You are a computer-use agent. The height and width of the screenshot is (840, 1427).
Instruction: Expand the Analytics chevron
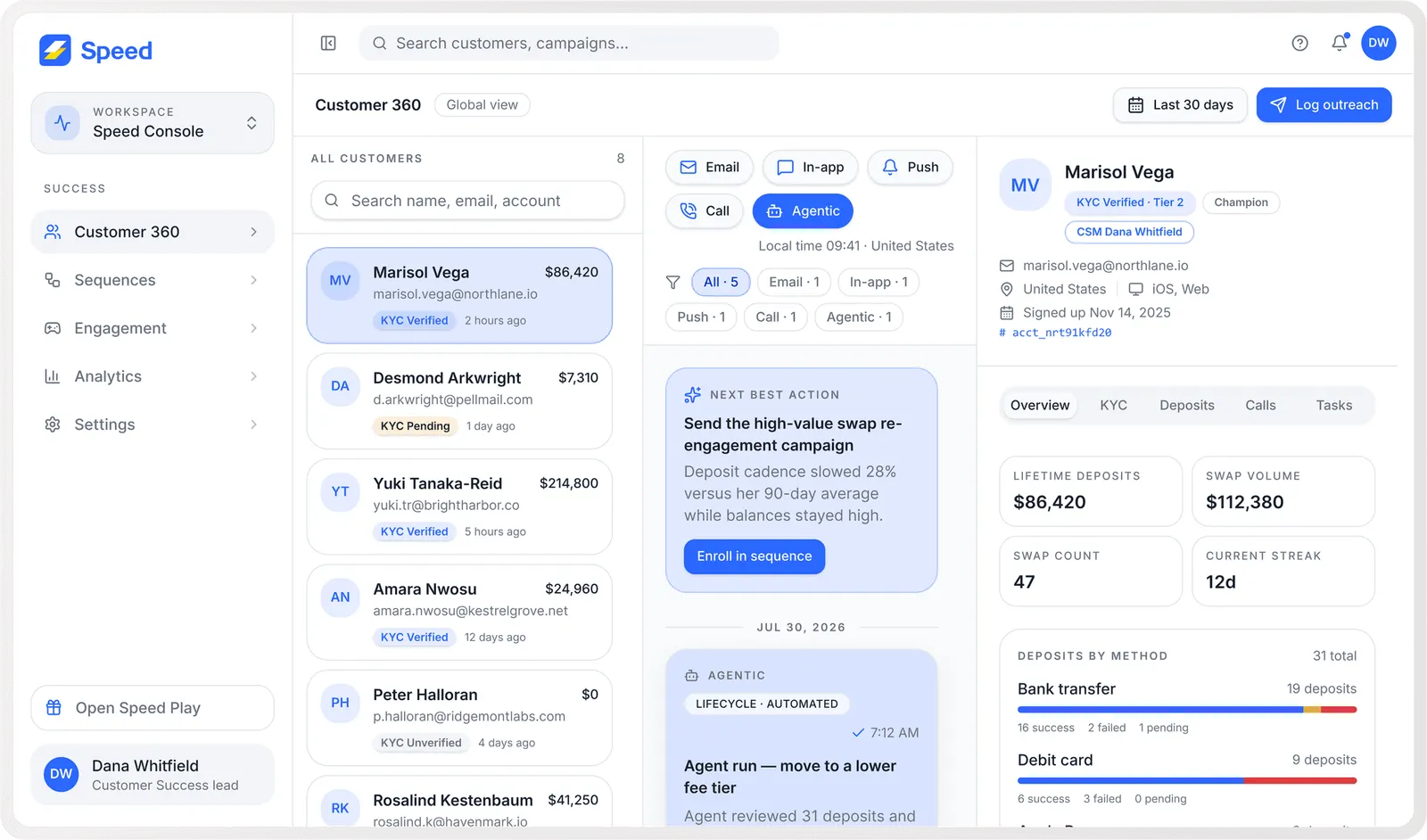[254, 376]
